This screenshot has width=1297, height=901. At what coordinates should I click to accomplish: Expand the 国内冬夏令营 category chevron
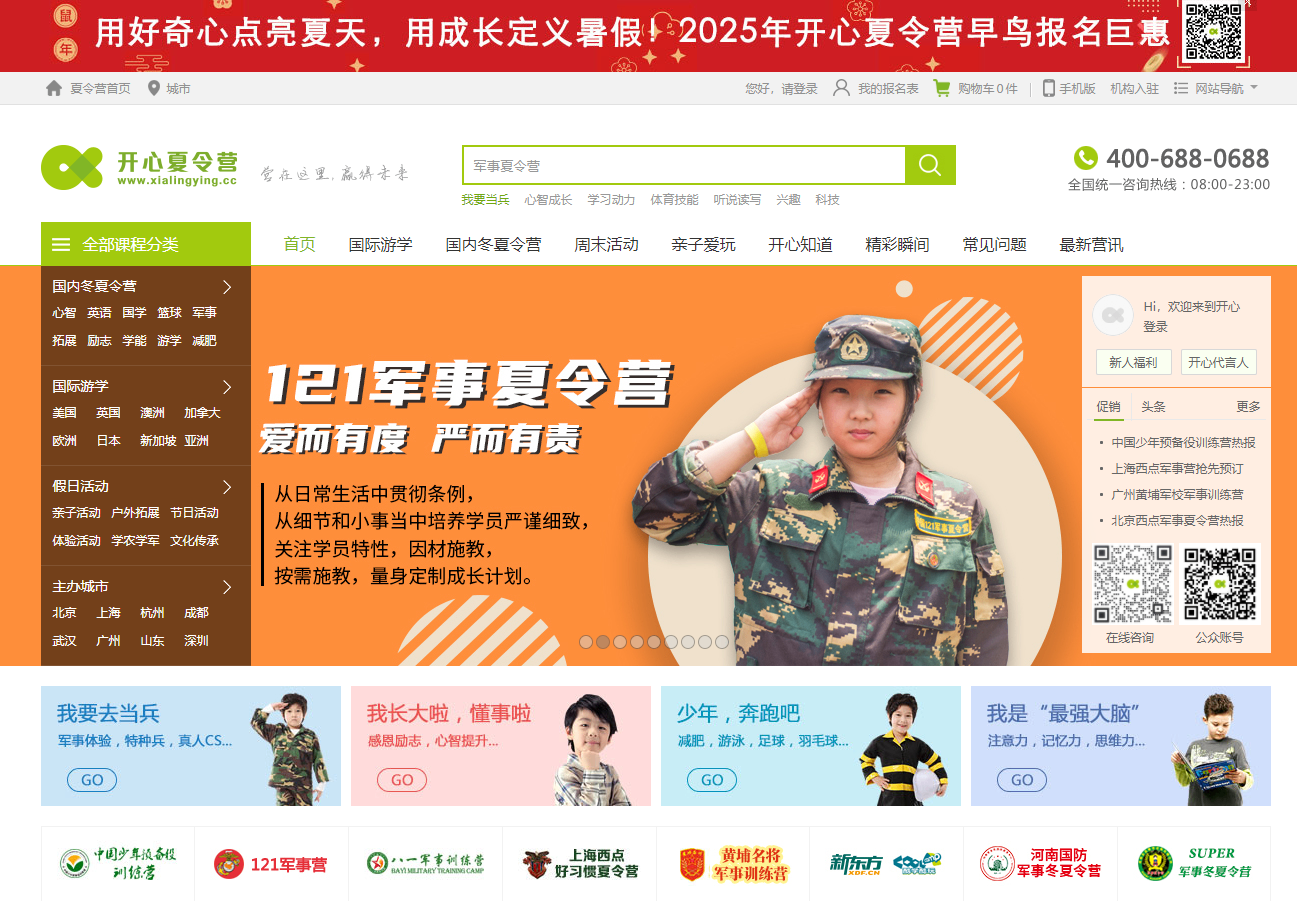point(227,287)
